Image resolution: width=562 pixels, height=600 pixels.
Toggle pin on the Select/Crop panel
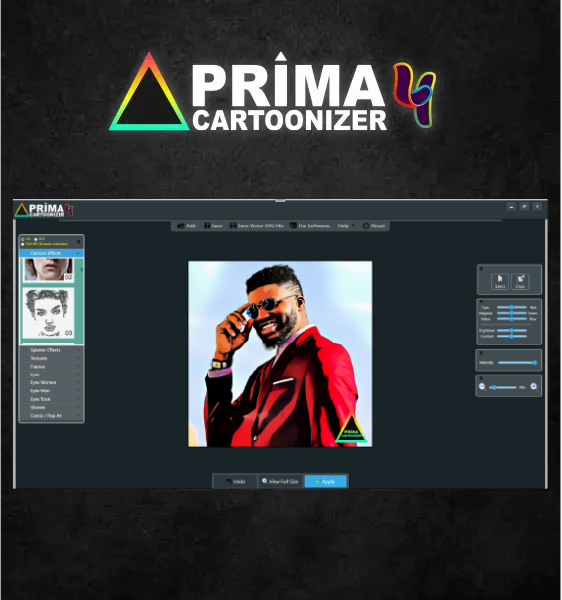pos(481,268)
